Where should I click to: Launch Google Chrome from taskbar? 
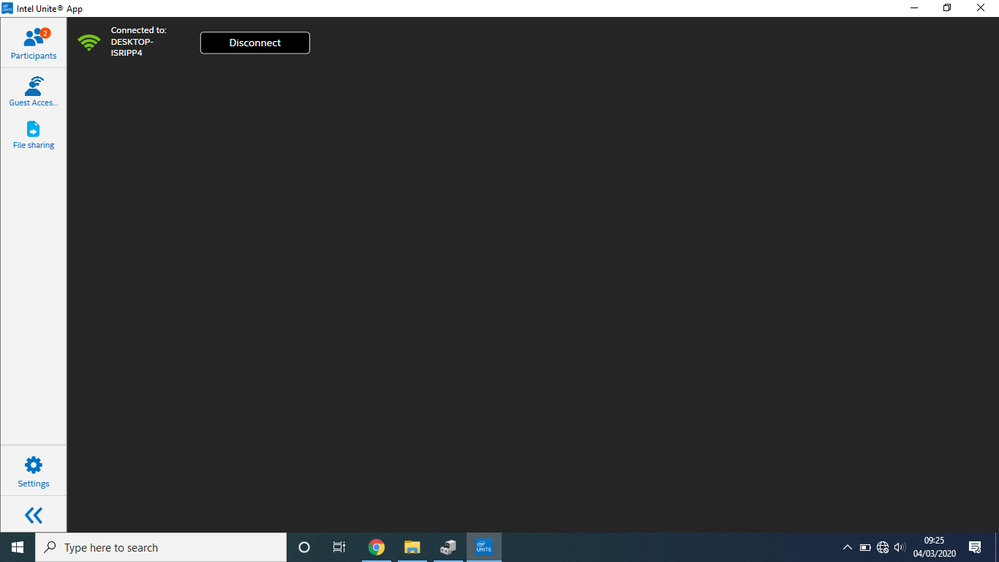(377, 547)
